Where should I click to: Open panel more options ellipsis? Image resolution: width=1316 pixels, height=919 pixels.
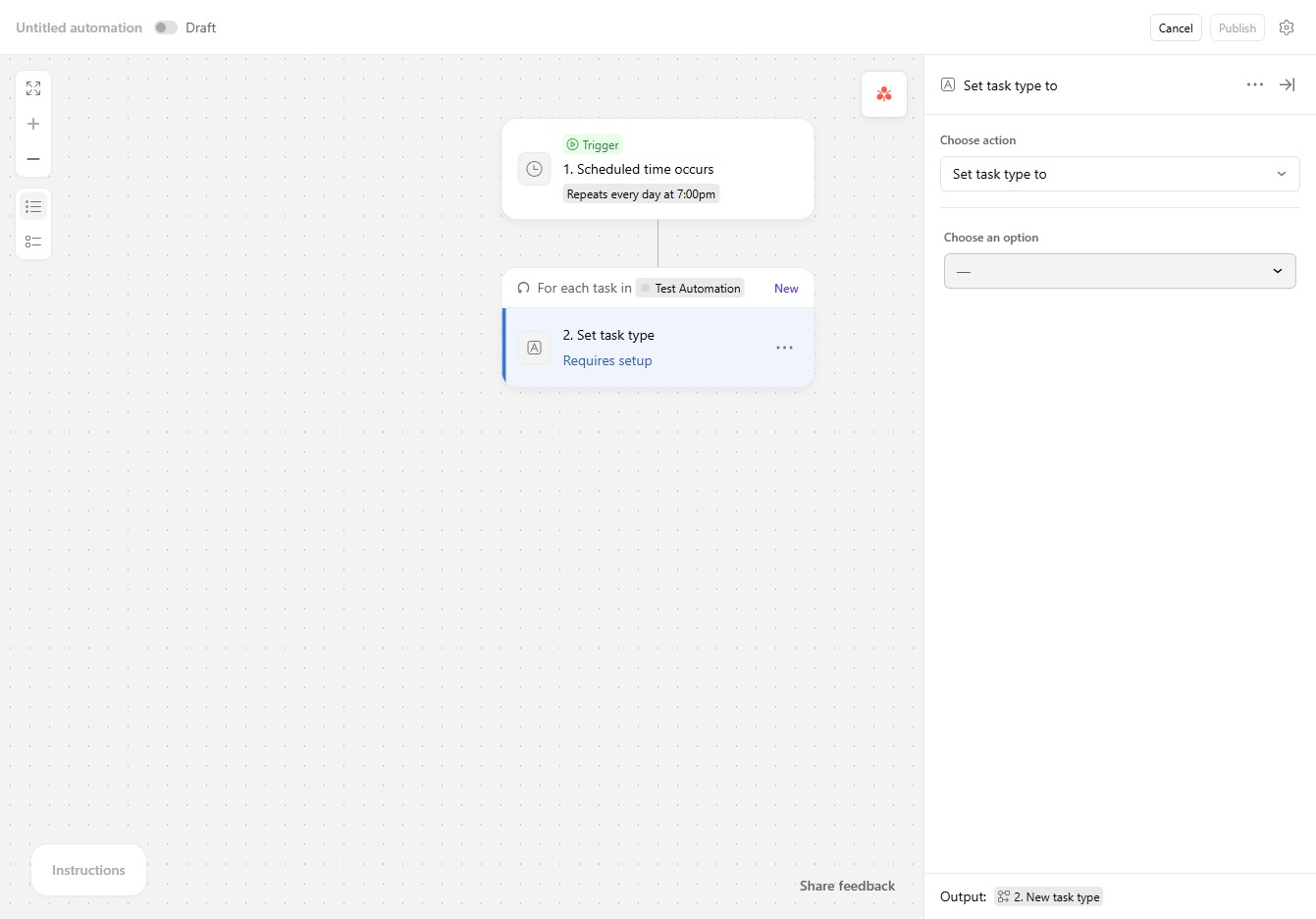point(1255,84)
